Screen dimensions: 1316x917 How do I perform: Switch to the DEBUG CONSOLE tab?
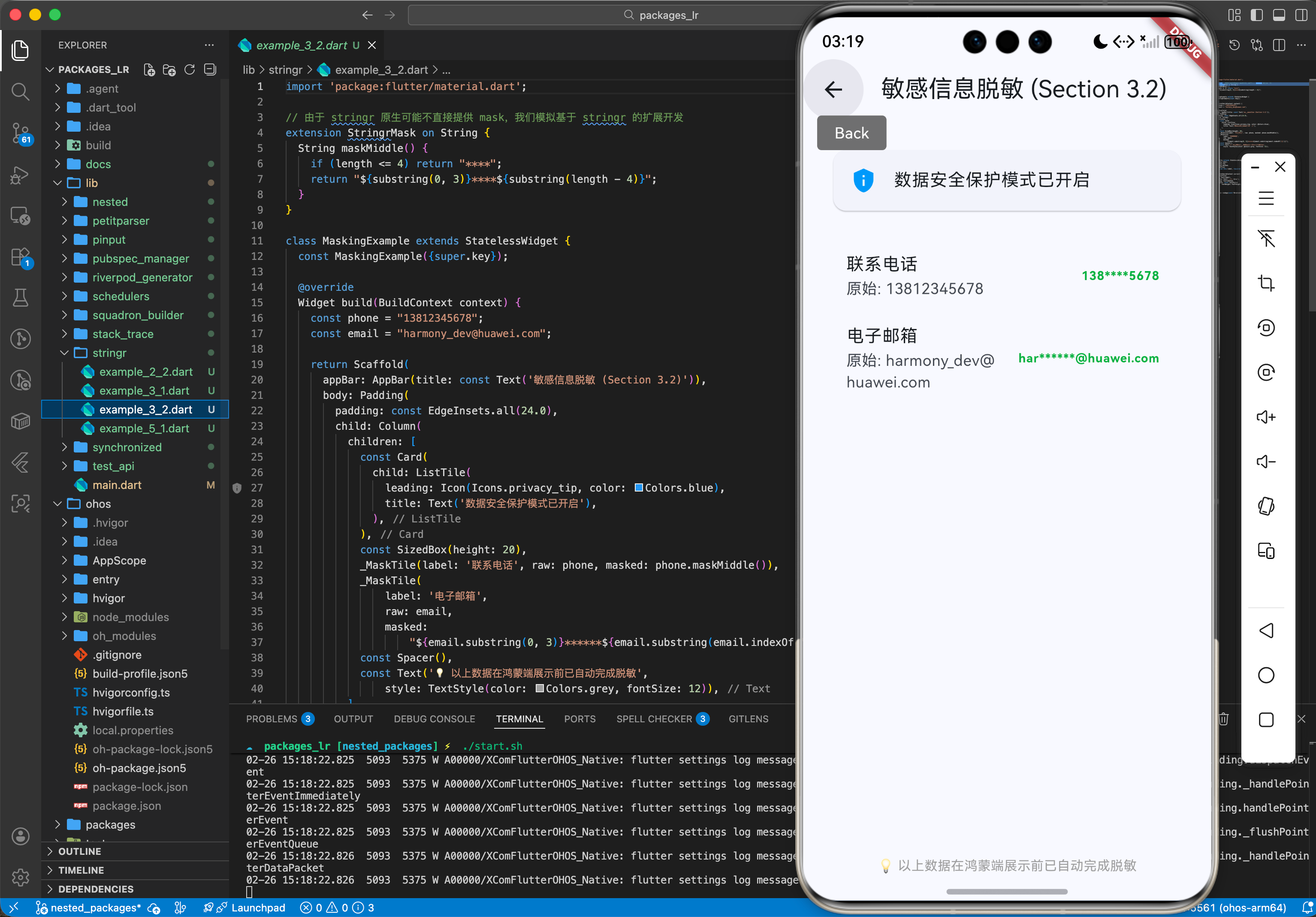(434, 719)
